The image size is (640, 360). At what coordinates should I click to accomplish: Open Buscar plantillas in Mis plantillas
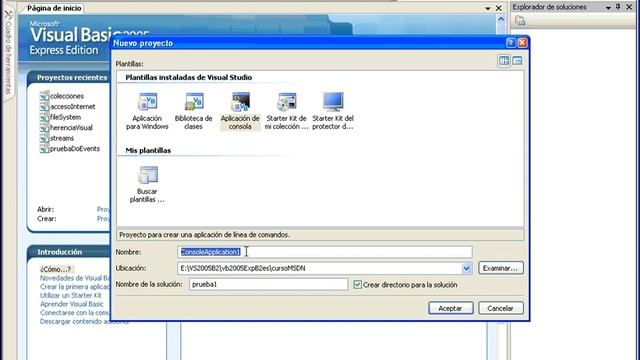coord(147,184)
